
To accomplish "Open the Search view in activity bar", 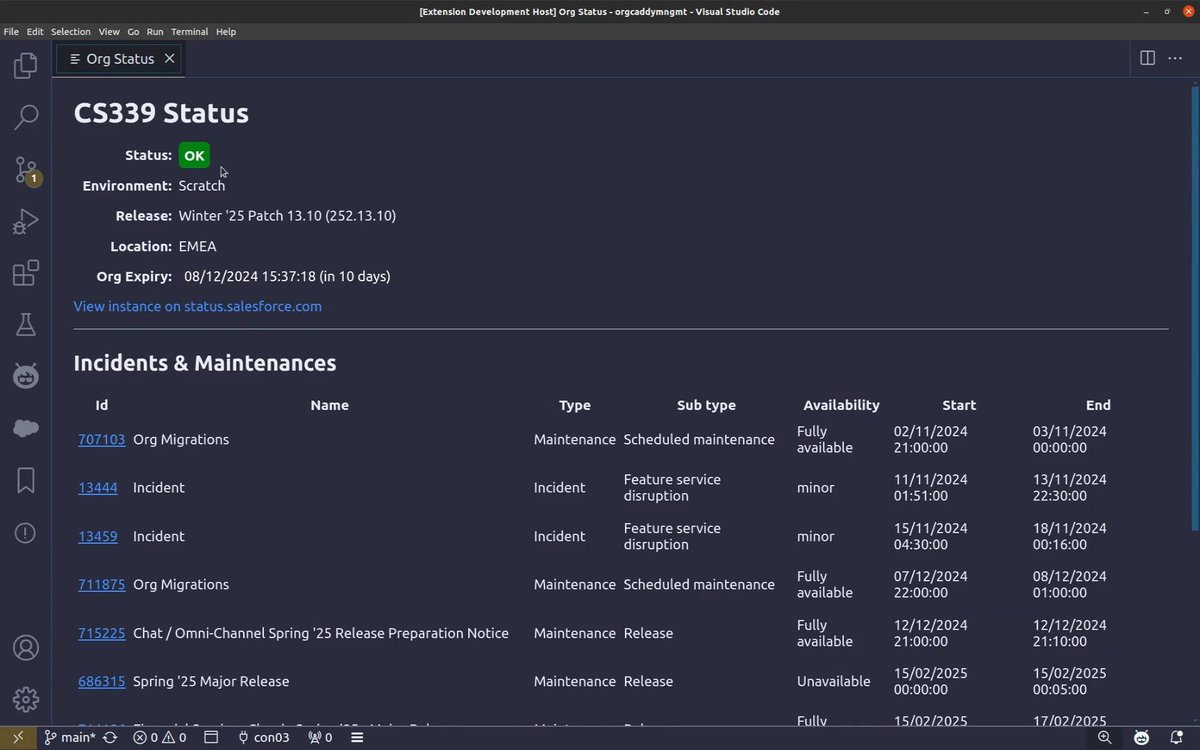I will pos(26,117).
